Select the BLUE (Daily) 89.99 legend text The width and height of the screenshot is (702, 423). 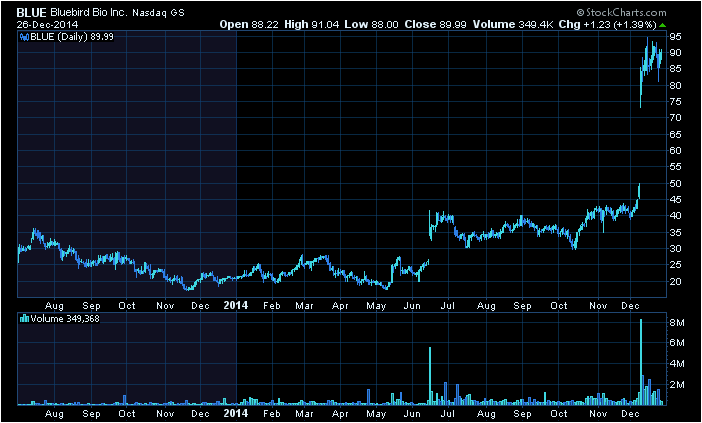72,37
